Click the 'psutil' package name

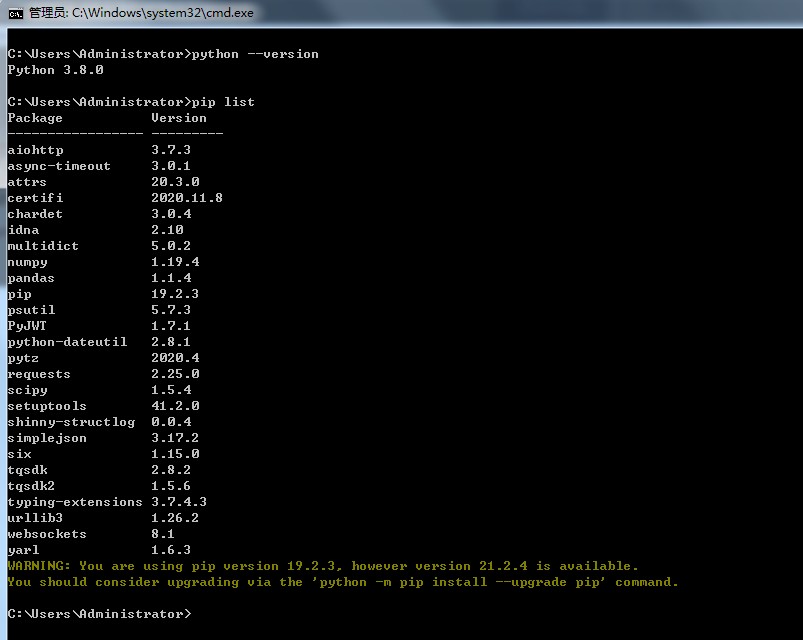[31, 310]
